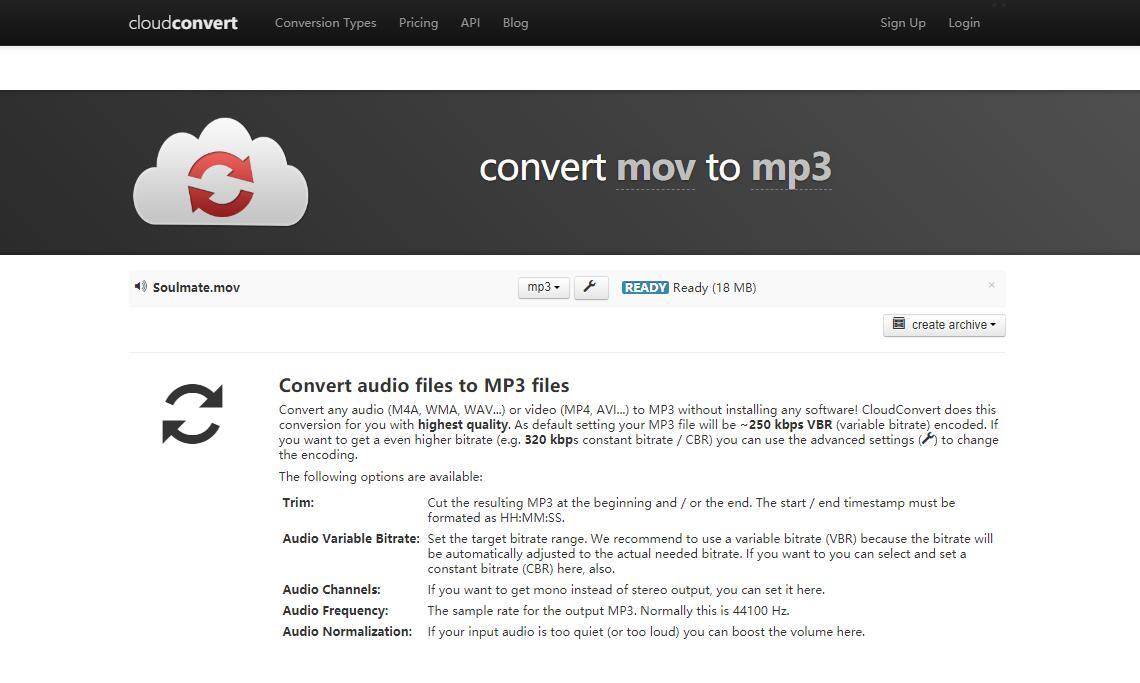Visit the Blog link
This screenshot has width=1140, height=683.
click(x=515, y=23)
